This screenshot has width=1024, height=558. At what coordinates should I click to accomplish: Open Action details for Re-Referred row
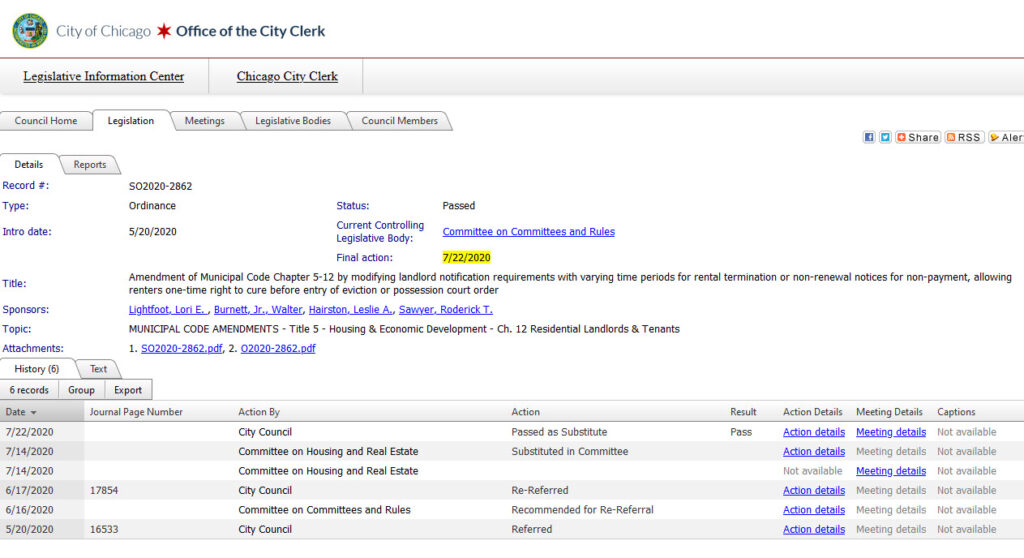tap(814, 491)
